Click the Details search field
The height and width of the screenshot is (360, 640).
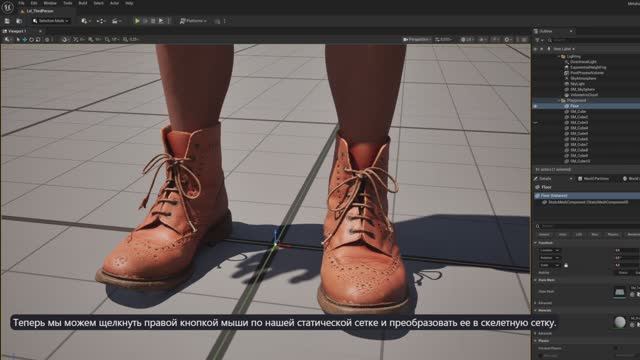click(x=588, y=226)
